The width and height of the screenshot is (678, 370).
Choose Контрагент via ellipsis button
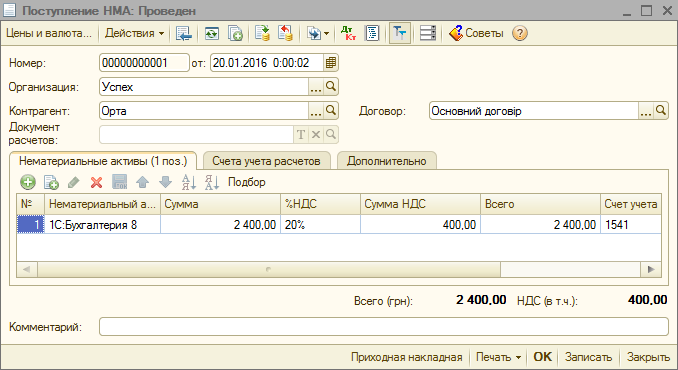316,111
